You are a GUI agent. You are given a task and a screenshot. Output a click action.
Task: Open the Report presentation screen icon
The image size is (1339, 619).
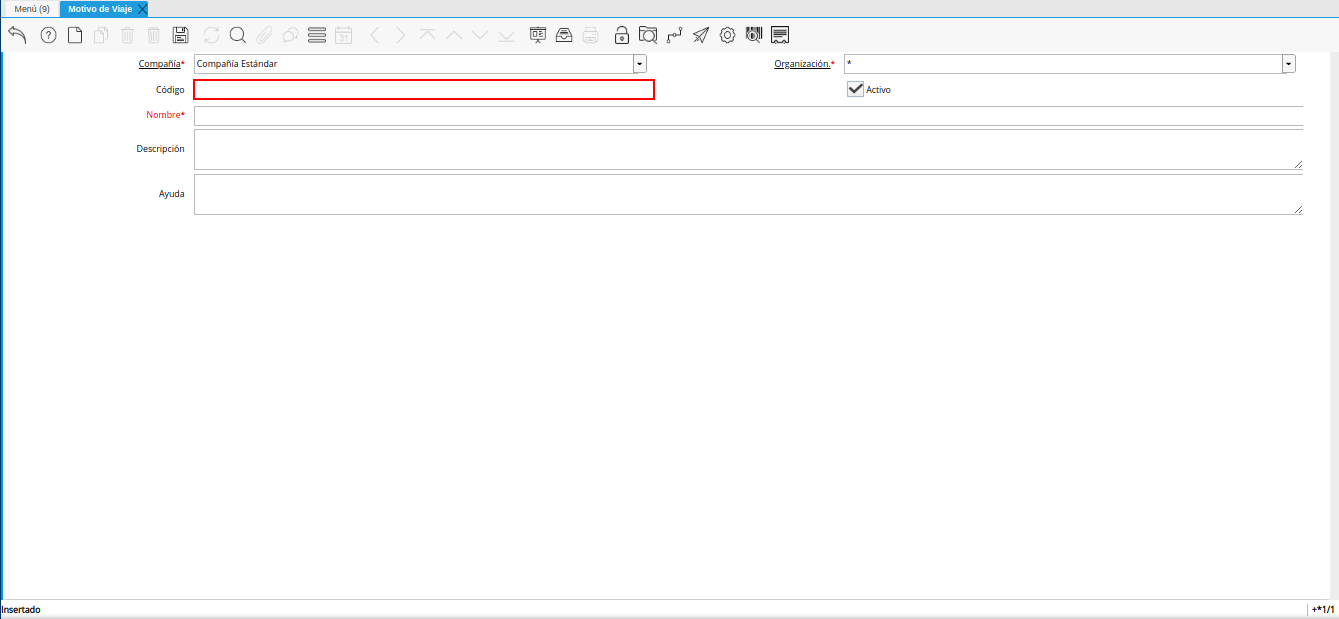(538, 35)
